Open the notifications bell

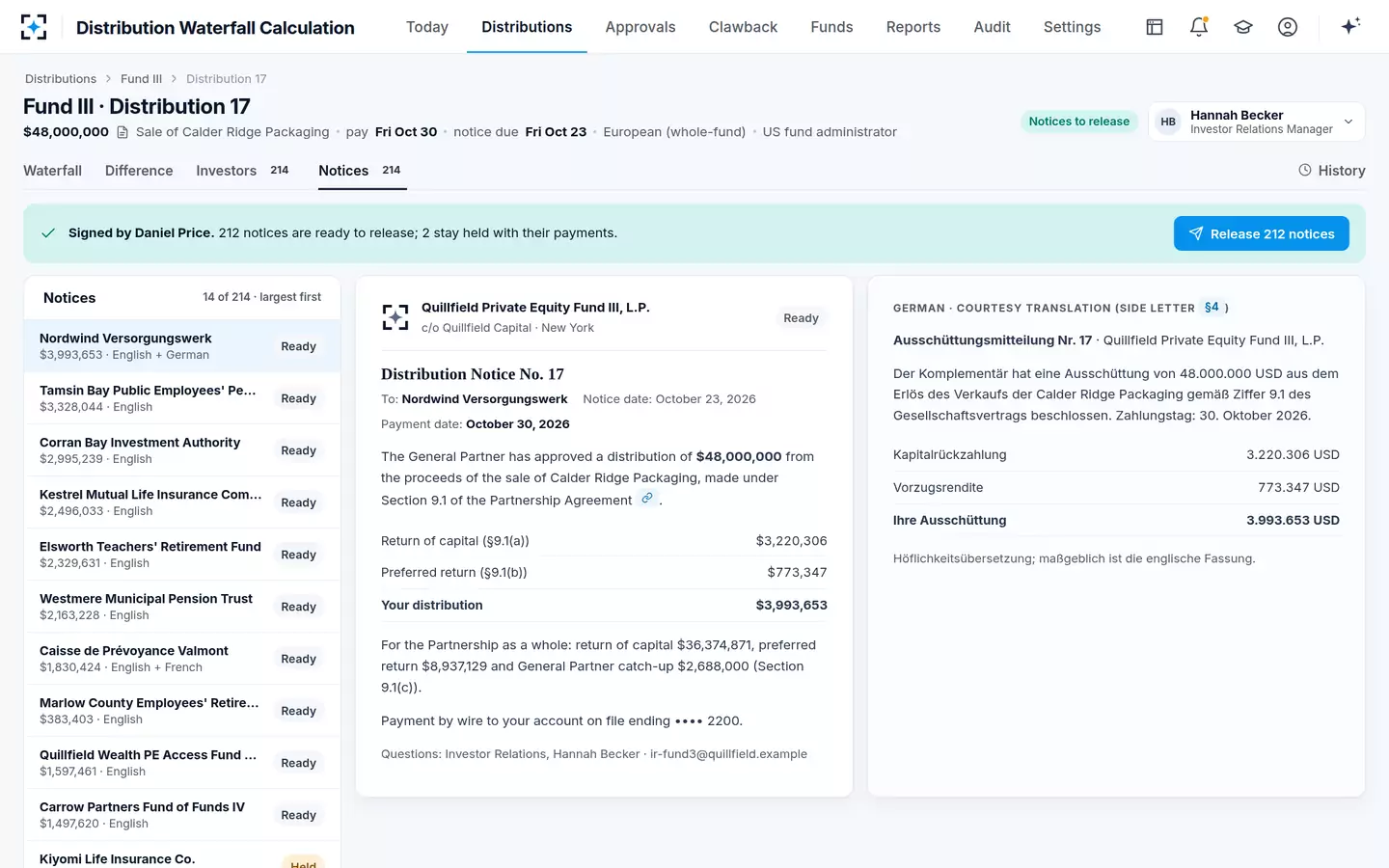[x=1199, y=27]
